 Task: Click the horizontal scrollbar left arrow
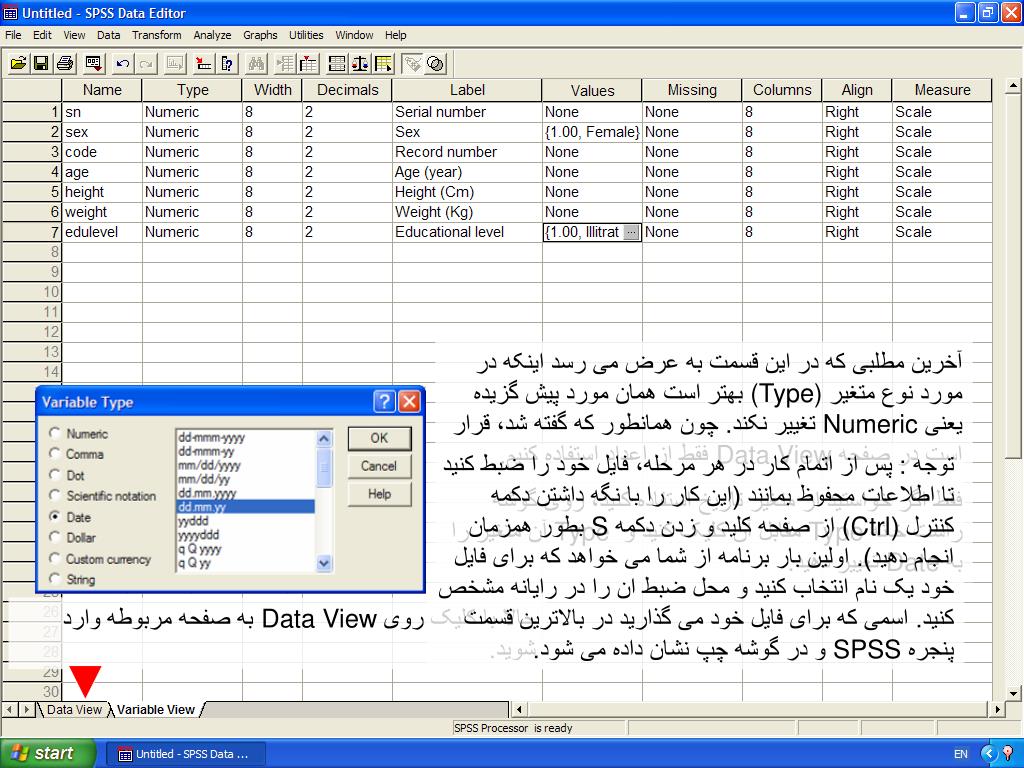519,709
